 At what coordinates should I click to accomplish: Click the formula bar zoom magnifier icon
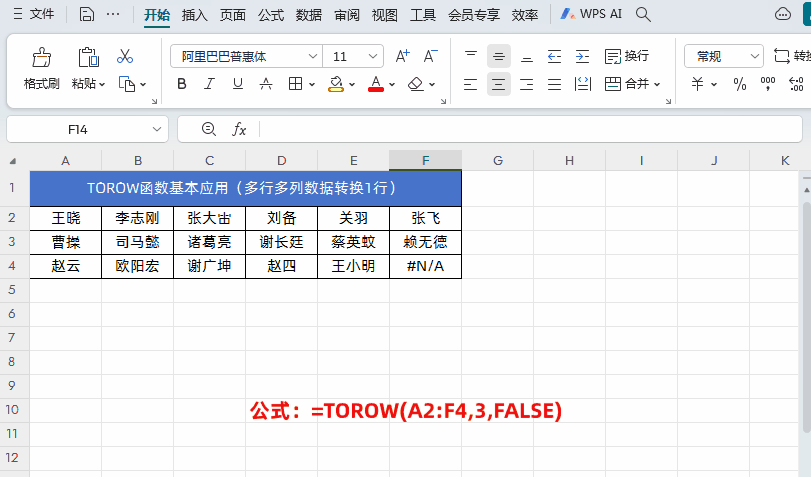click(208, 129)
